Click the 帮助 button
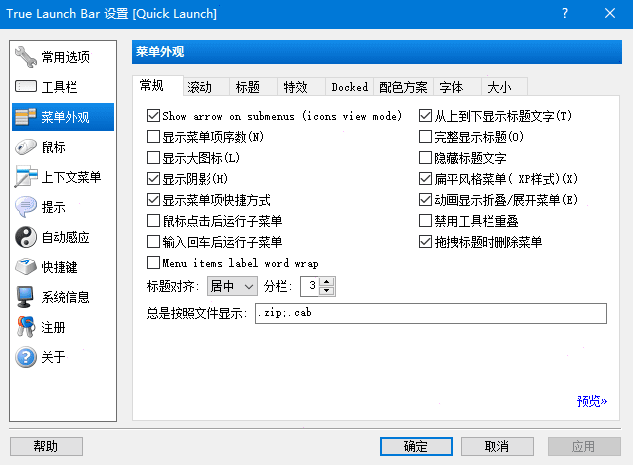The image size is (633, 465). click(x=46, y=446)
